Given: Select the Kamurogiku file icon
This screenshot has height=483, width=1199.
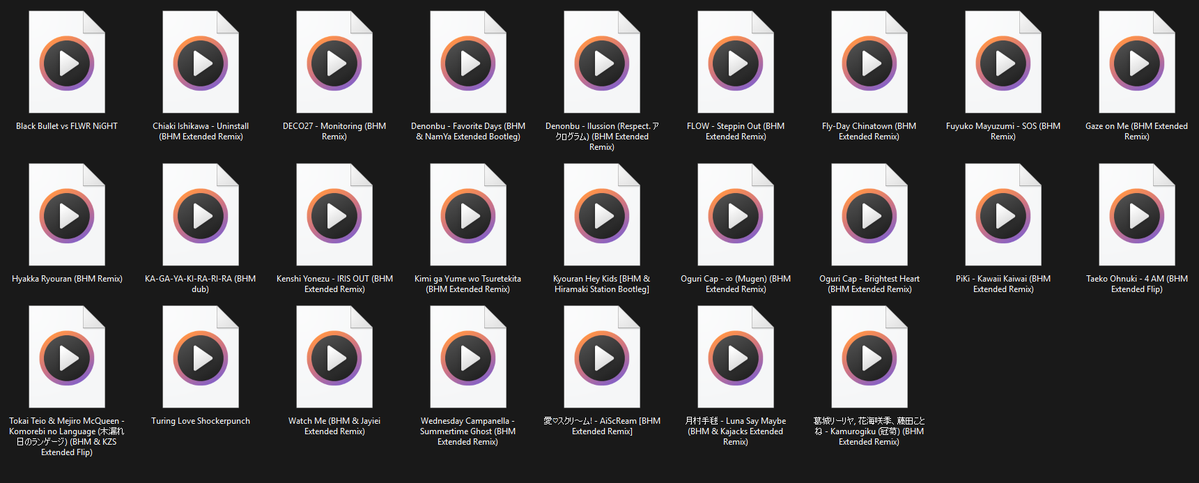Looking at the screenshot, I should point(869,357).
